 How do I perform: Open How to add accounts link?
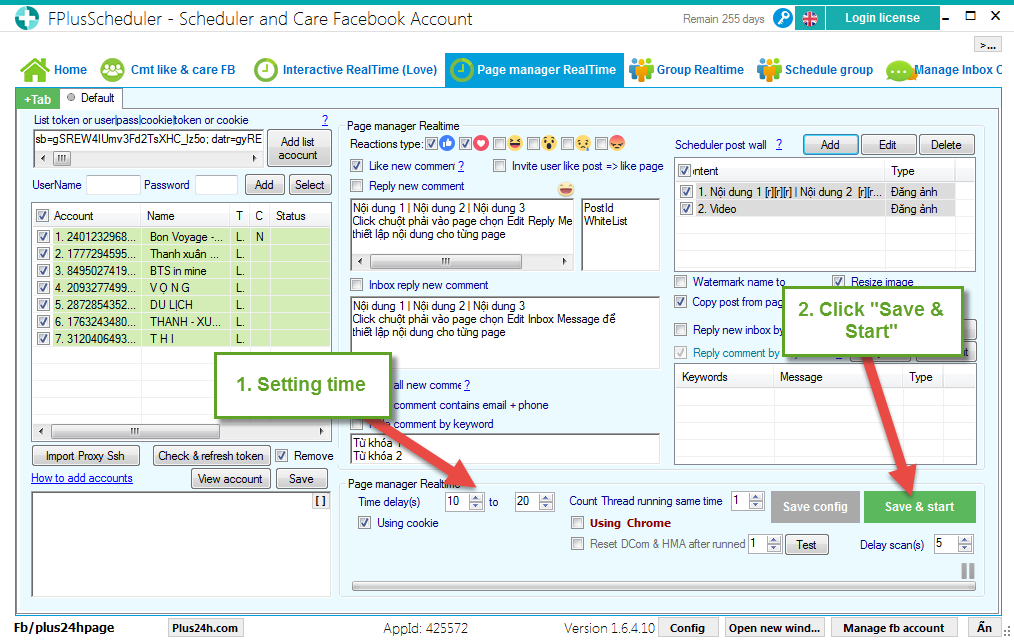coord(82,478)
